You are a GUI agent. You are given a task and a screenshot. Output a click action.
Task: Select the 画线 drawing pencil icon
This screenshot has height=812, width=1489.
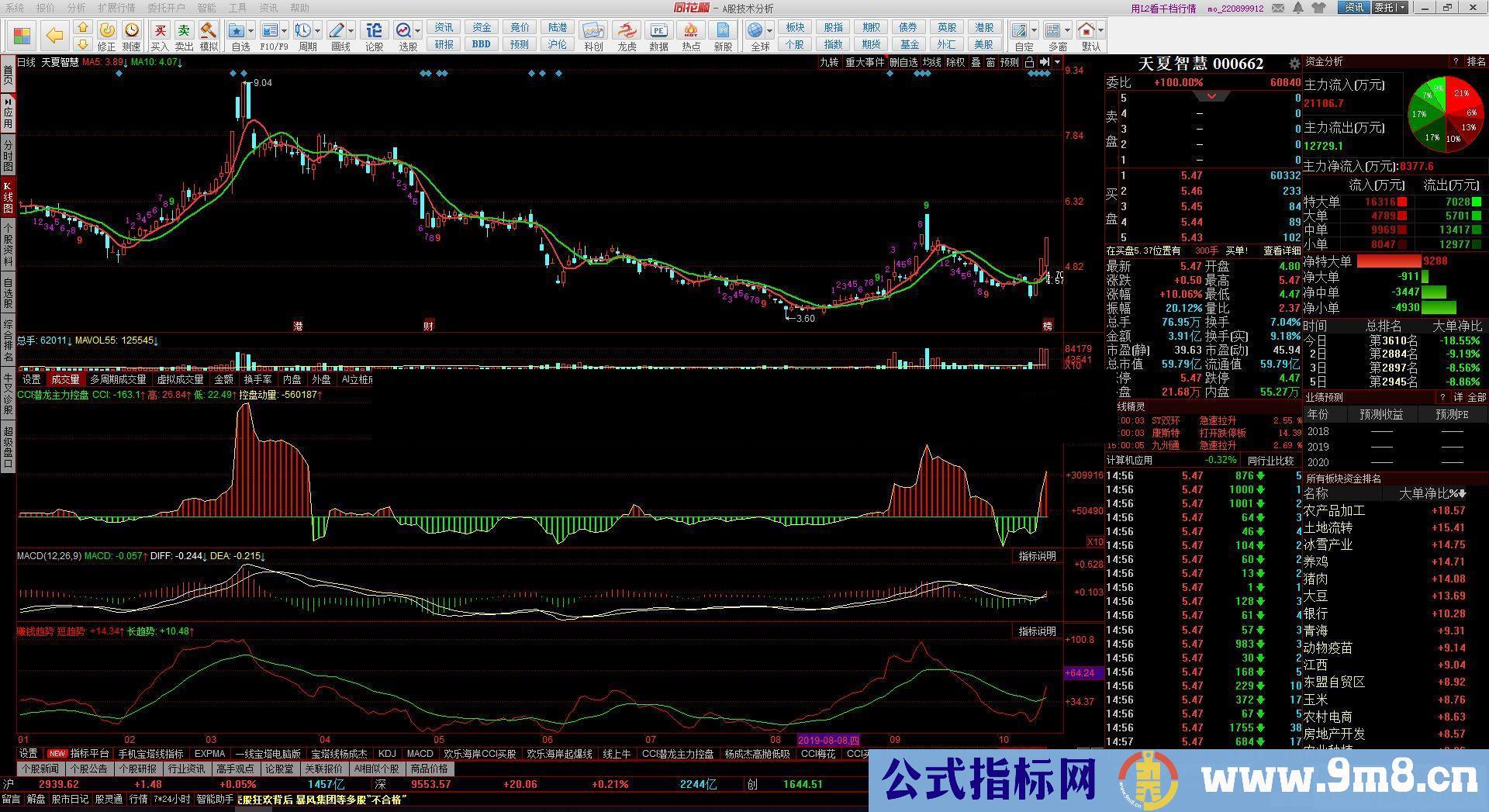pos(337,30)
